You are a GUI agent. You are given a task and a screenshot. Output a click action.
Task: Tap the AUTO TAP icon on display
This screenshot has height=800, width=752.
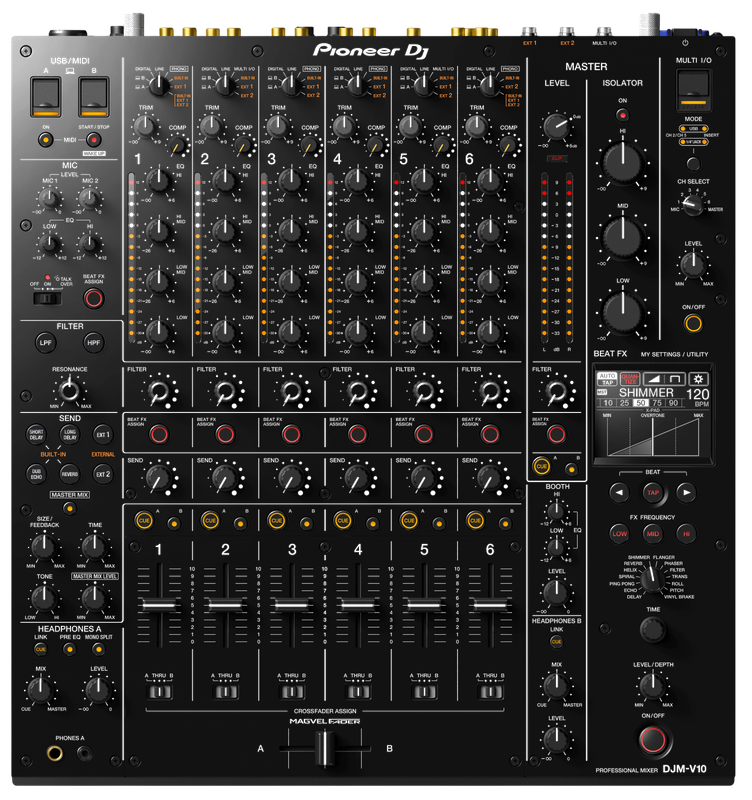(x=607, y=379)
